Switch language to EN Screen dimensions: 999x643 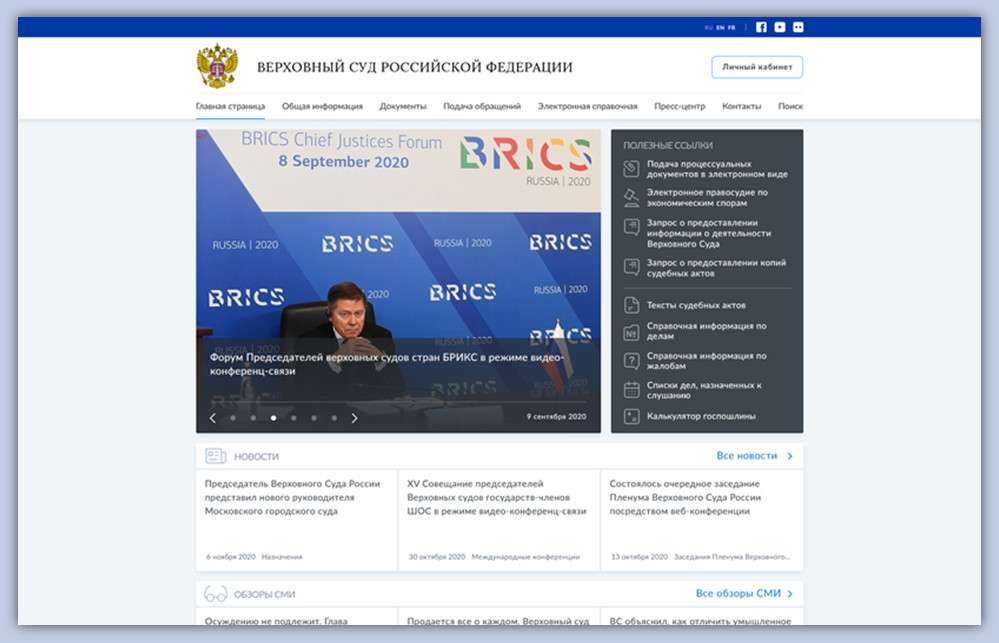(x=720, y=28)
